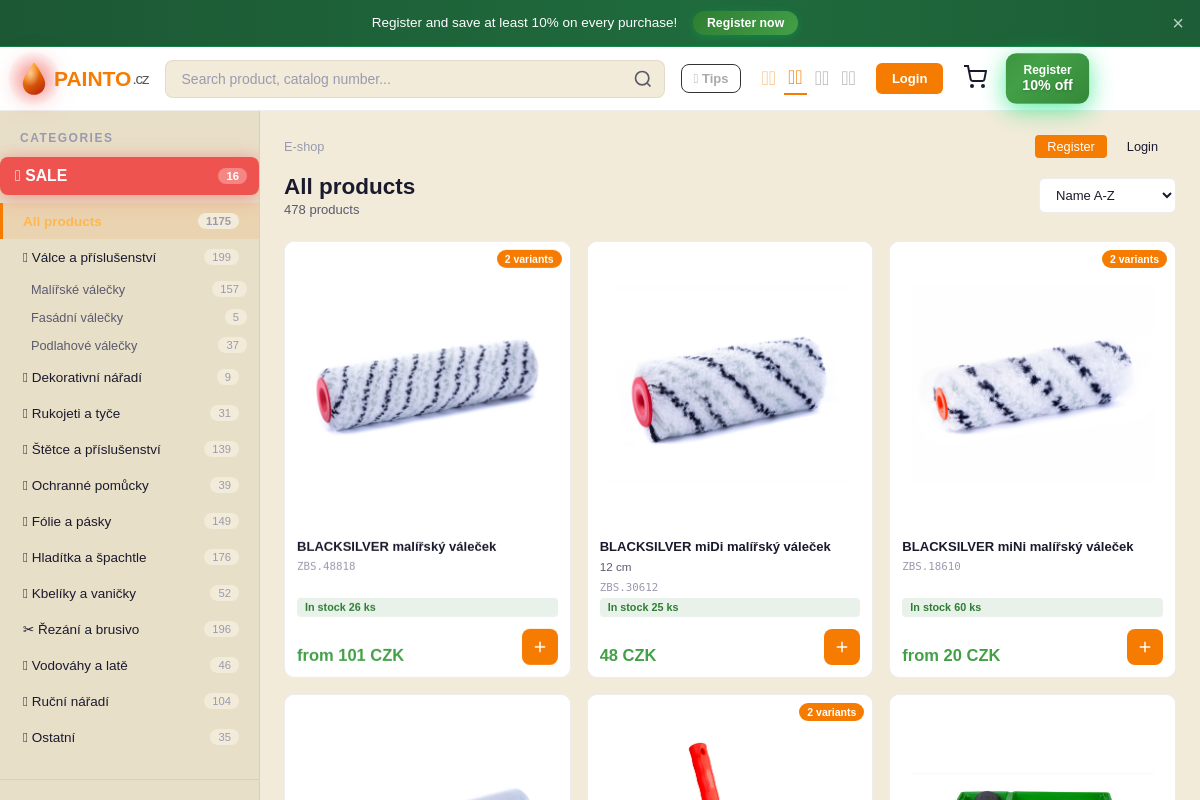Click catalog number ZBS.18610

coord(931,567)
